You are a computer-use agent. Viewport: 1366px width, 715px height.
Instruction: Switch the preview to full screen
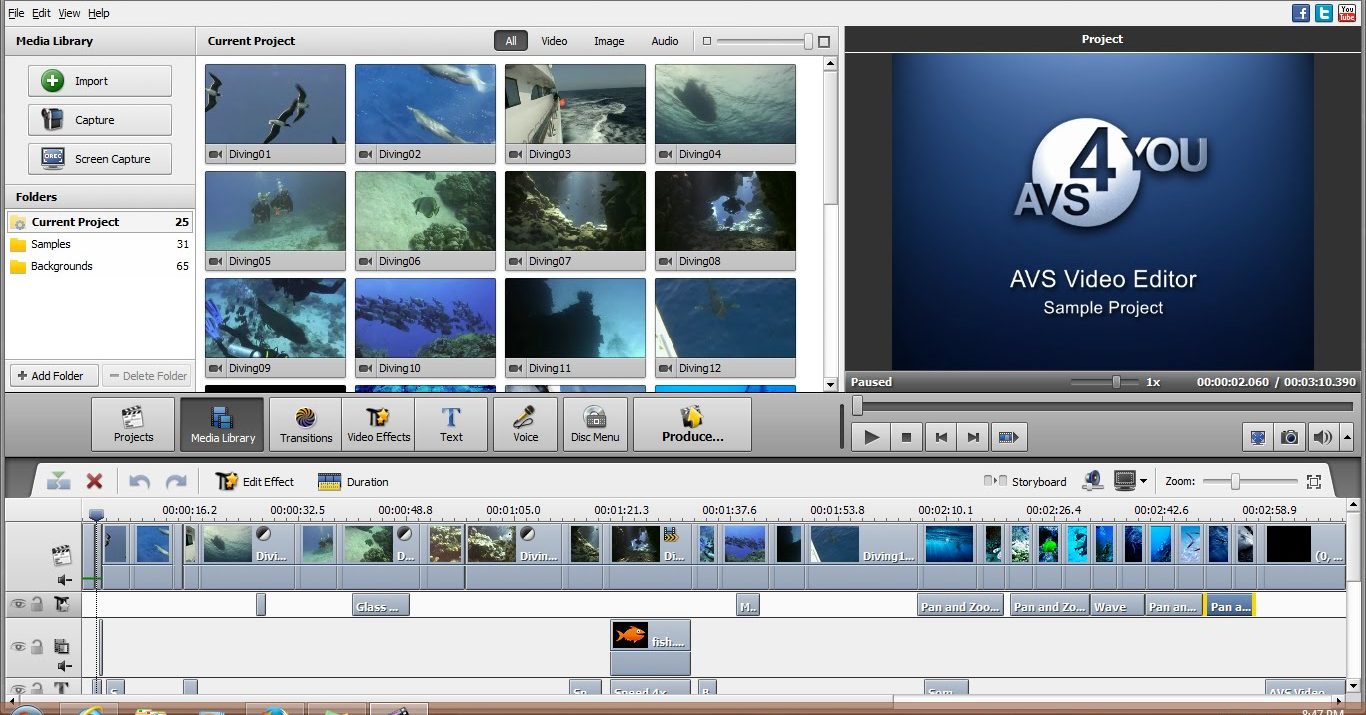(1258, 437)
